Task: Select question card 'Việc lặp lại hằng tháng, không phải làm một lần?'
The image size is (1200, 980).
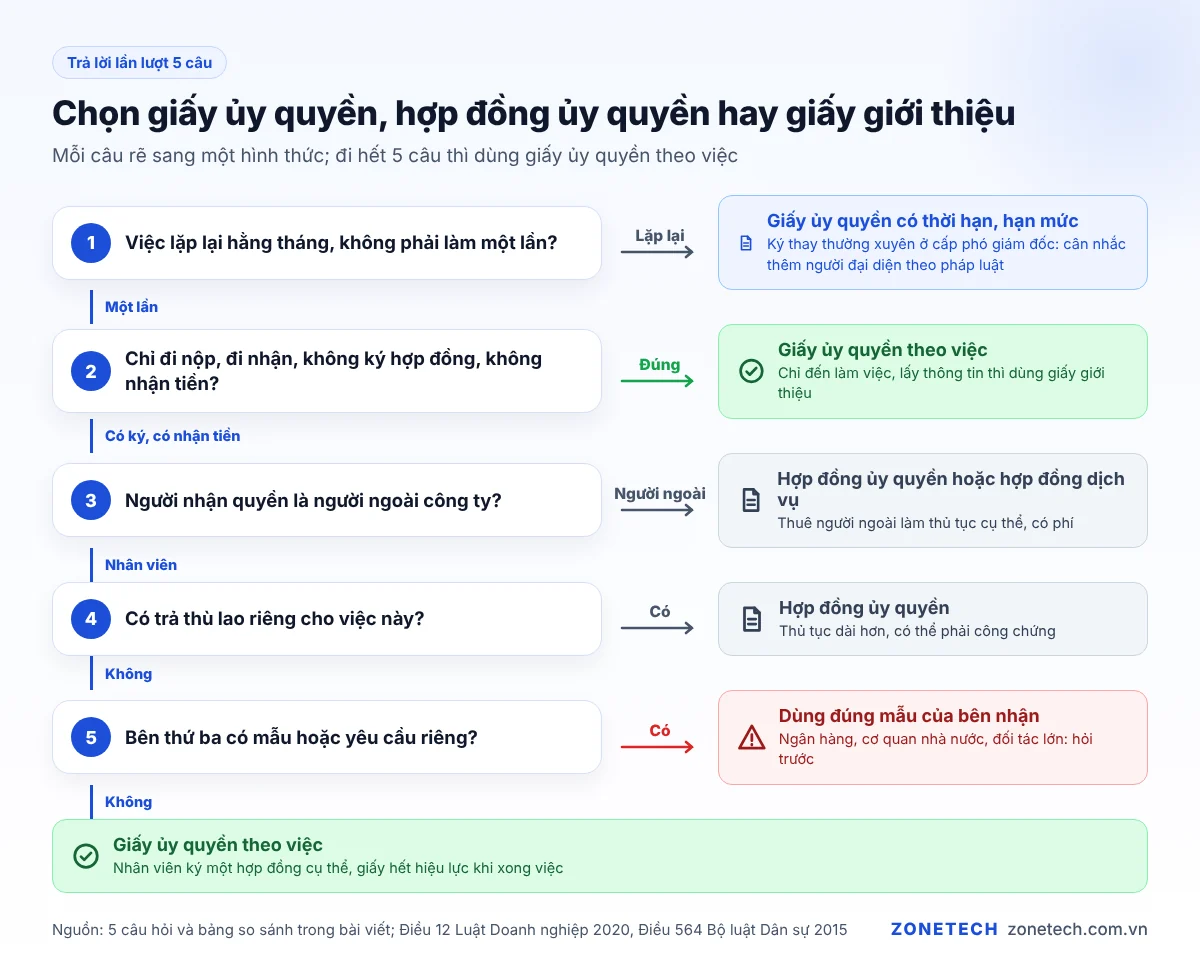Action: pyautogui.click(x=326, y=243)
